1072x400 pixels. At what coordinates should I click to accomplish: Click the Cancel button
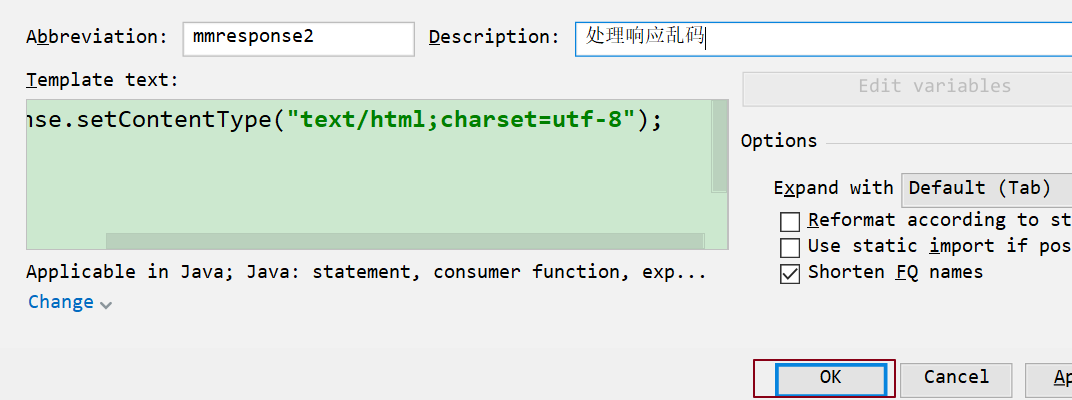(x=956, y=378)
